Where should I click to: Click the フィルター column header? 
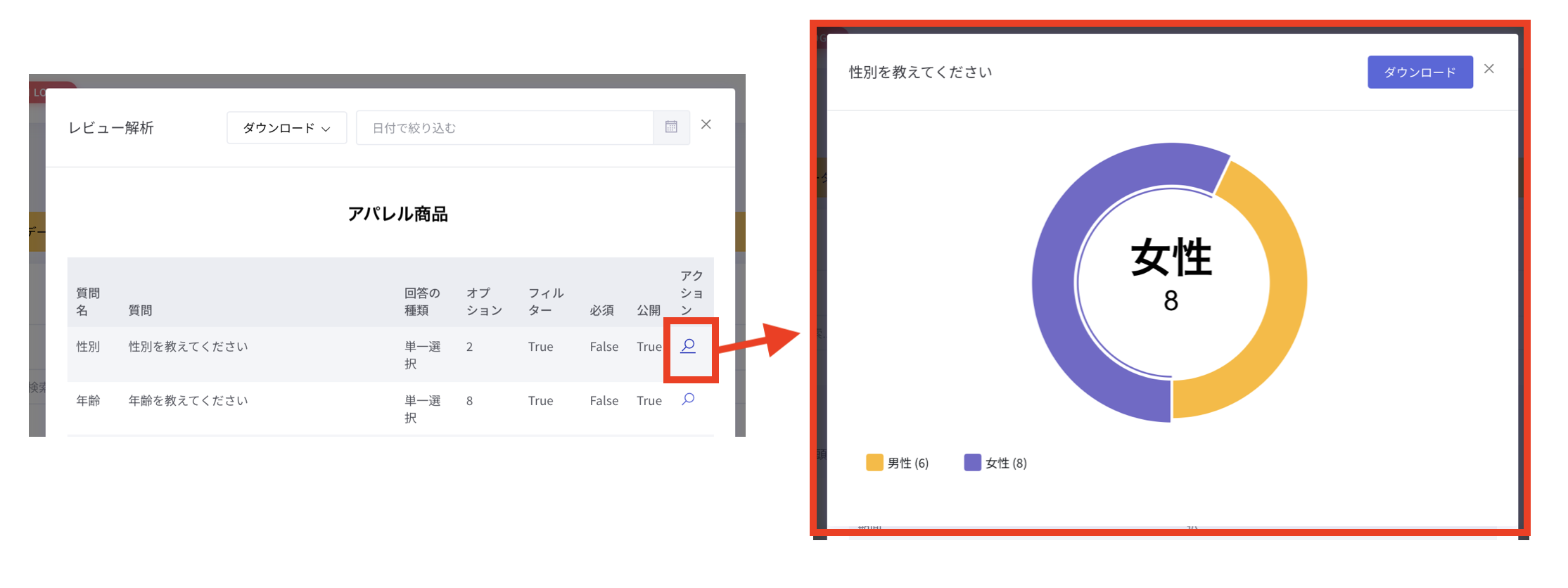[x=546, y=302]
